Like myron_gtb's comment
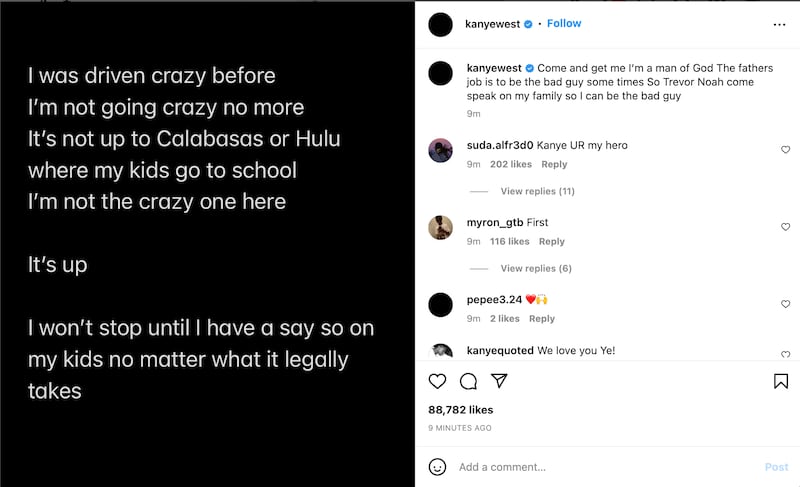The height and width of the screenshot is (487, 800). click(785, 227)
